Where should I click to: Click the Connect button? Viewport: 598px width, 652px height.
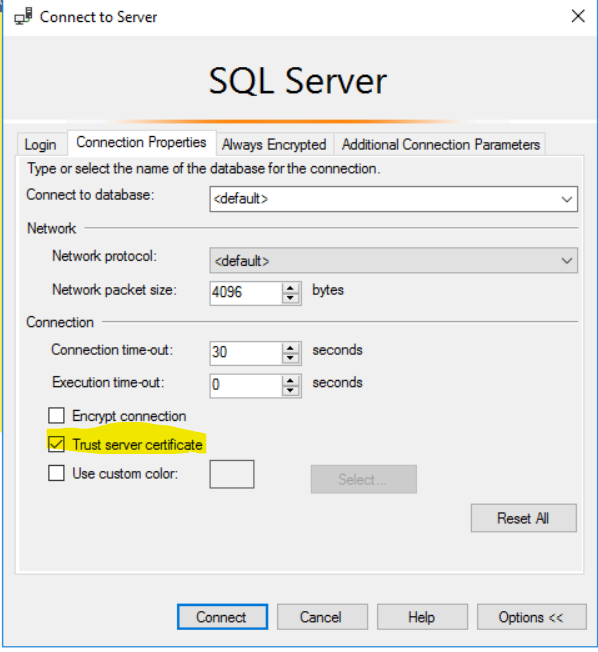pyautogui.click(x=222, y=617)
